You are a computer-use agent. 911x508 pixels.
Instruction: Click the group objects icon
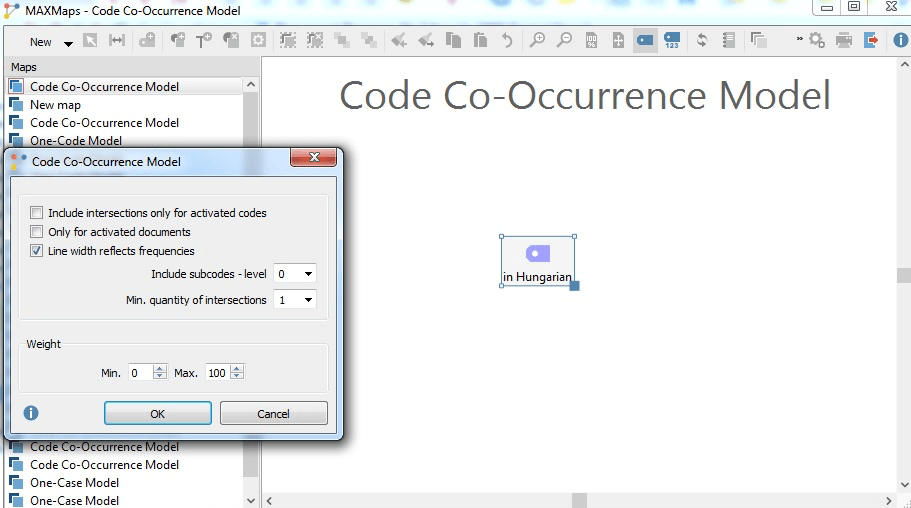(x=288, y=41)
